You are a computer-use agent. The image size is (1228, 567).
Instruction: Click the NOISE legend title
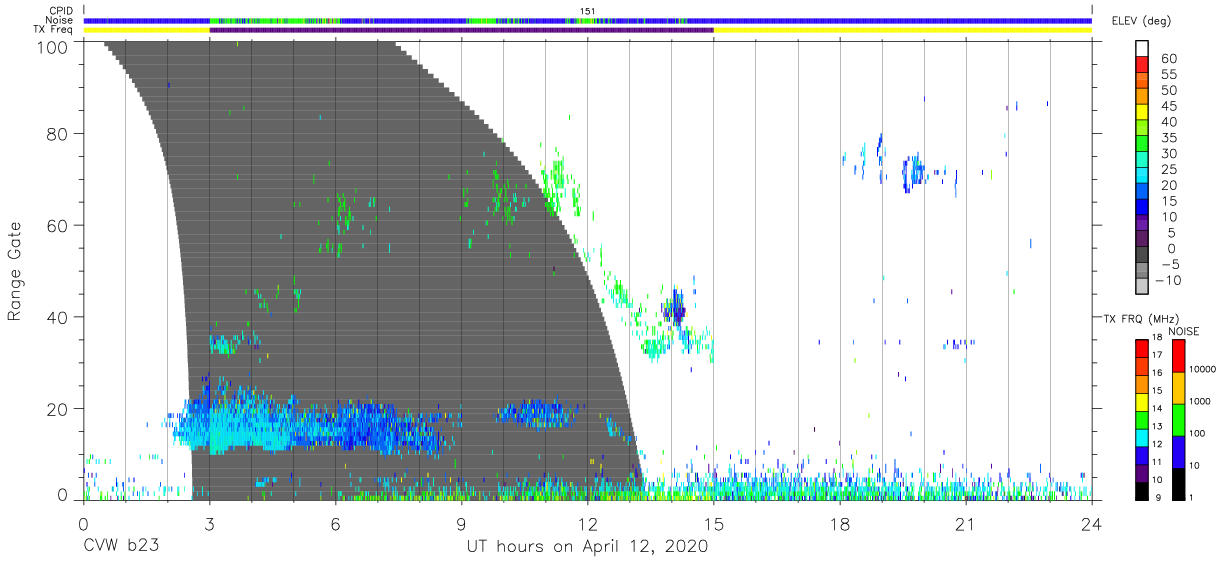coord(1183,331)
